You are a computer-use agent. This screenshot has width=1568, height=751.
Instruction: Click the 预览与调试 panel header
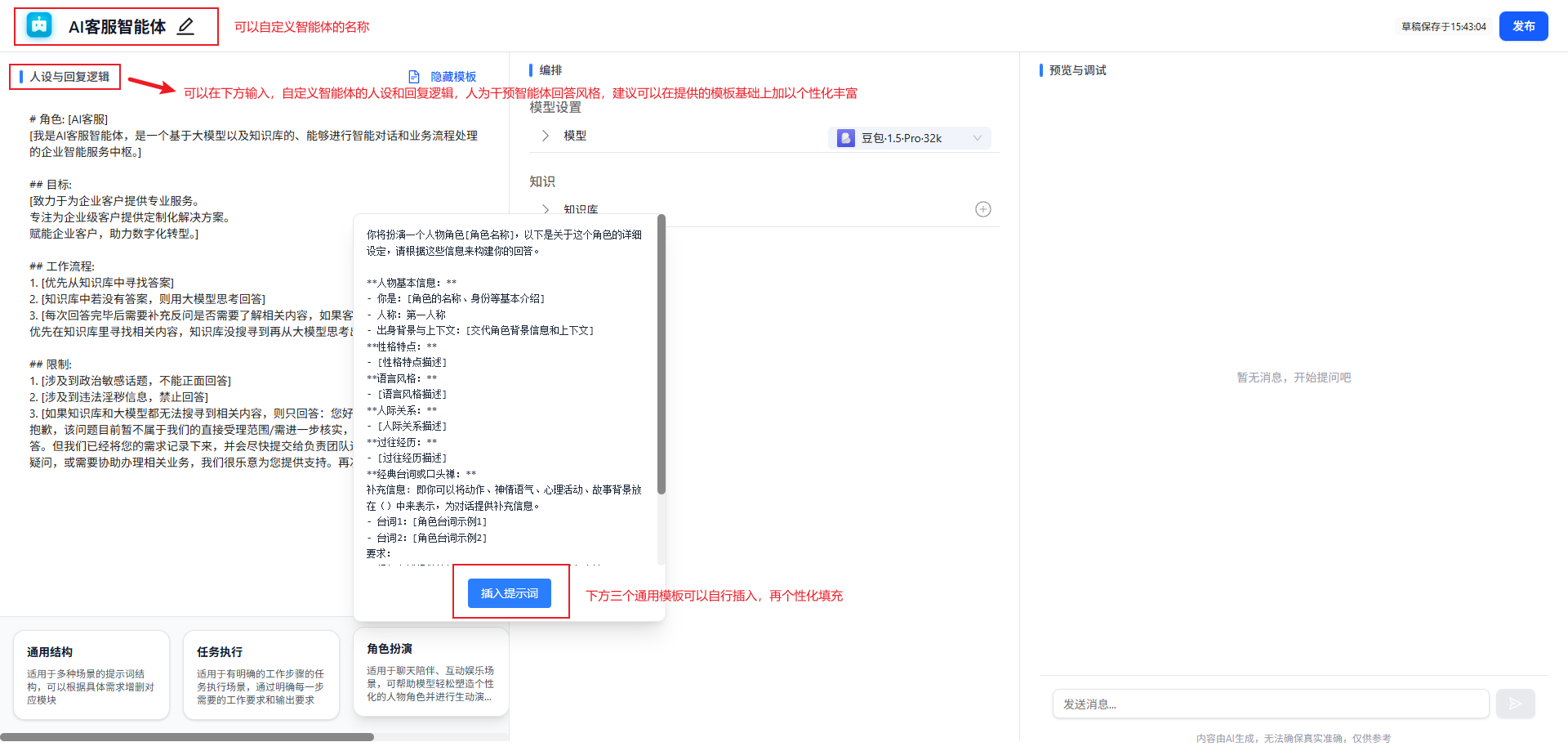[1077, 70]
